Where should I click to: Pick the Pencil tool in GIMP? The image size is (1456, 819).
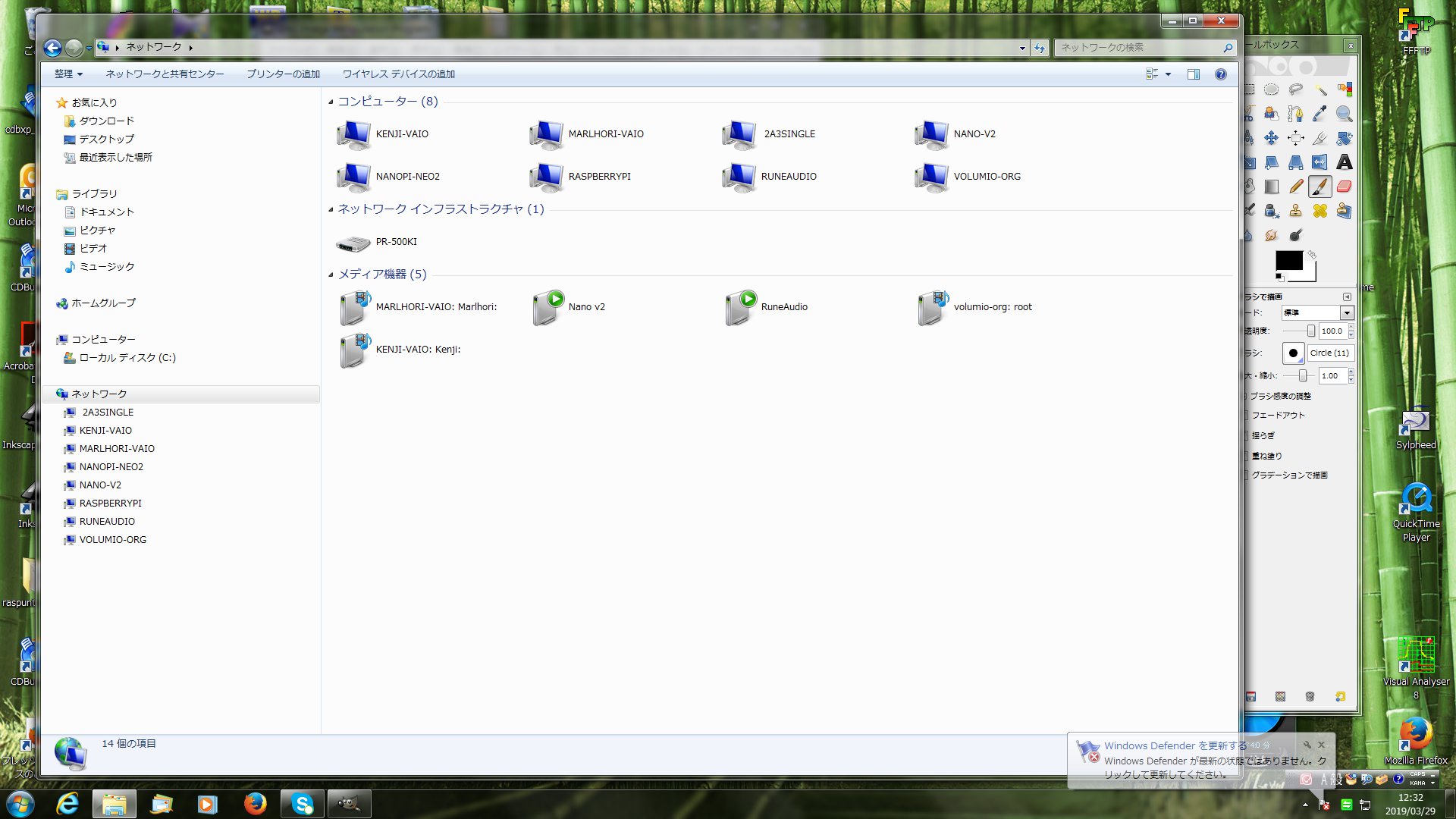(1296, 187)
